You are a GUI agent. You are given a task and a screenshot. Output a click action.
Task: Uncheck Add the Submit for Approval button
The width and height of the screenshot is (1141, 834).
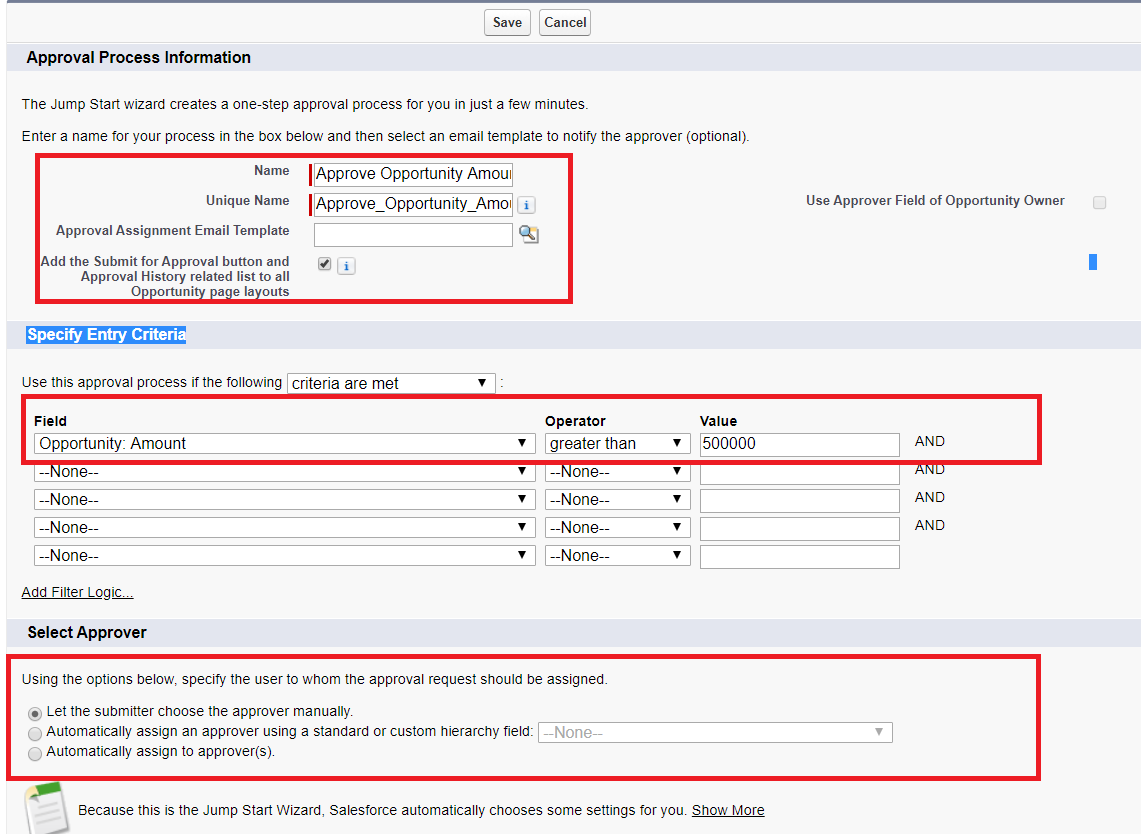324,265
